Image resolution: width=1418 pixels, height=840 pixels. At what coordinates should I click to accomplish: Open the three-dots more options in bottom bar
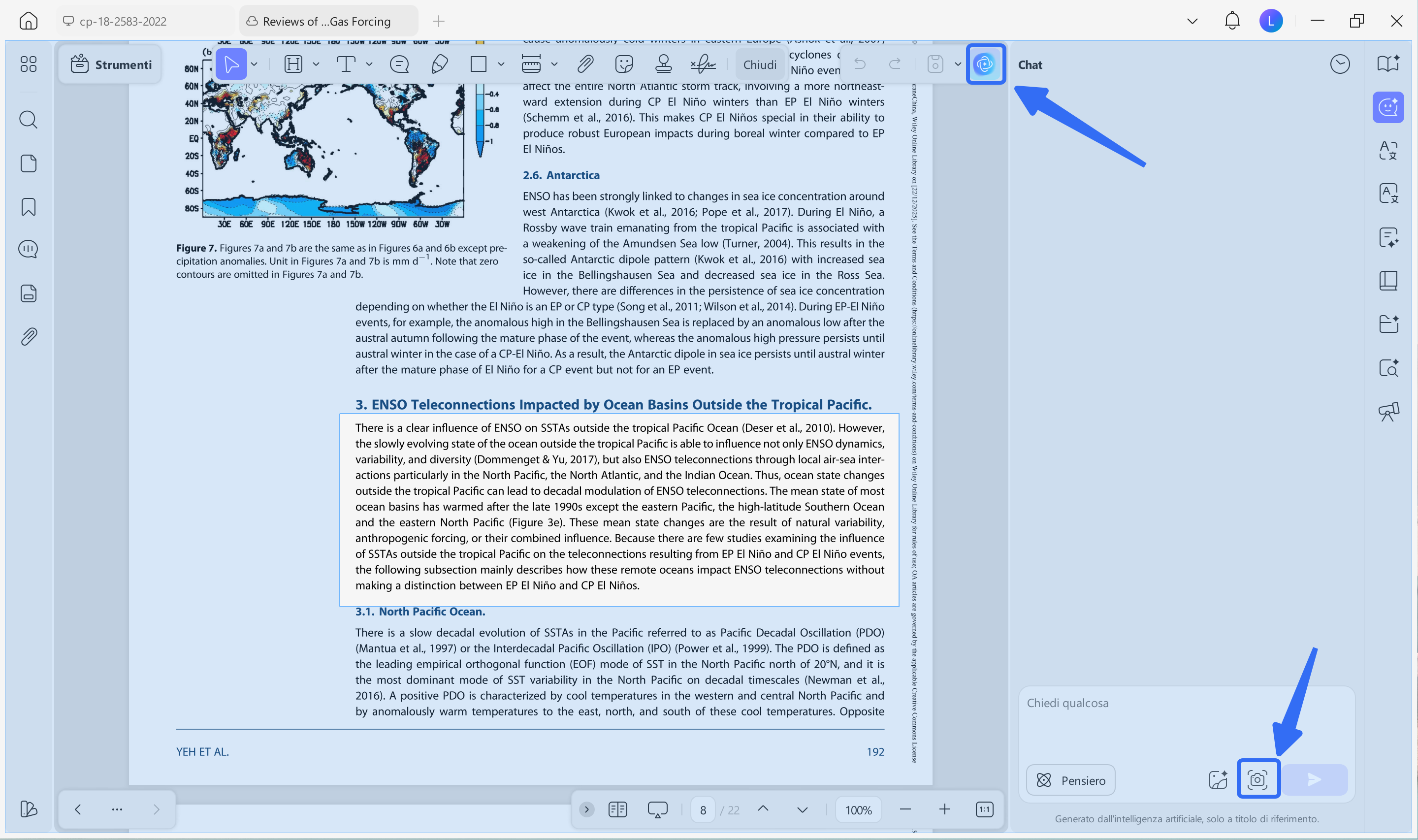click(x=117, y=809)
